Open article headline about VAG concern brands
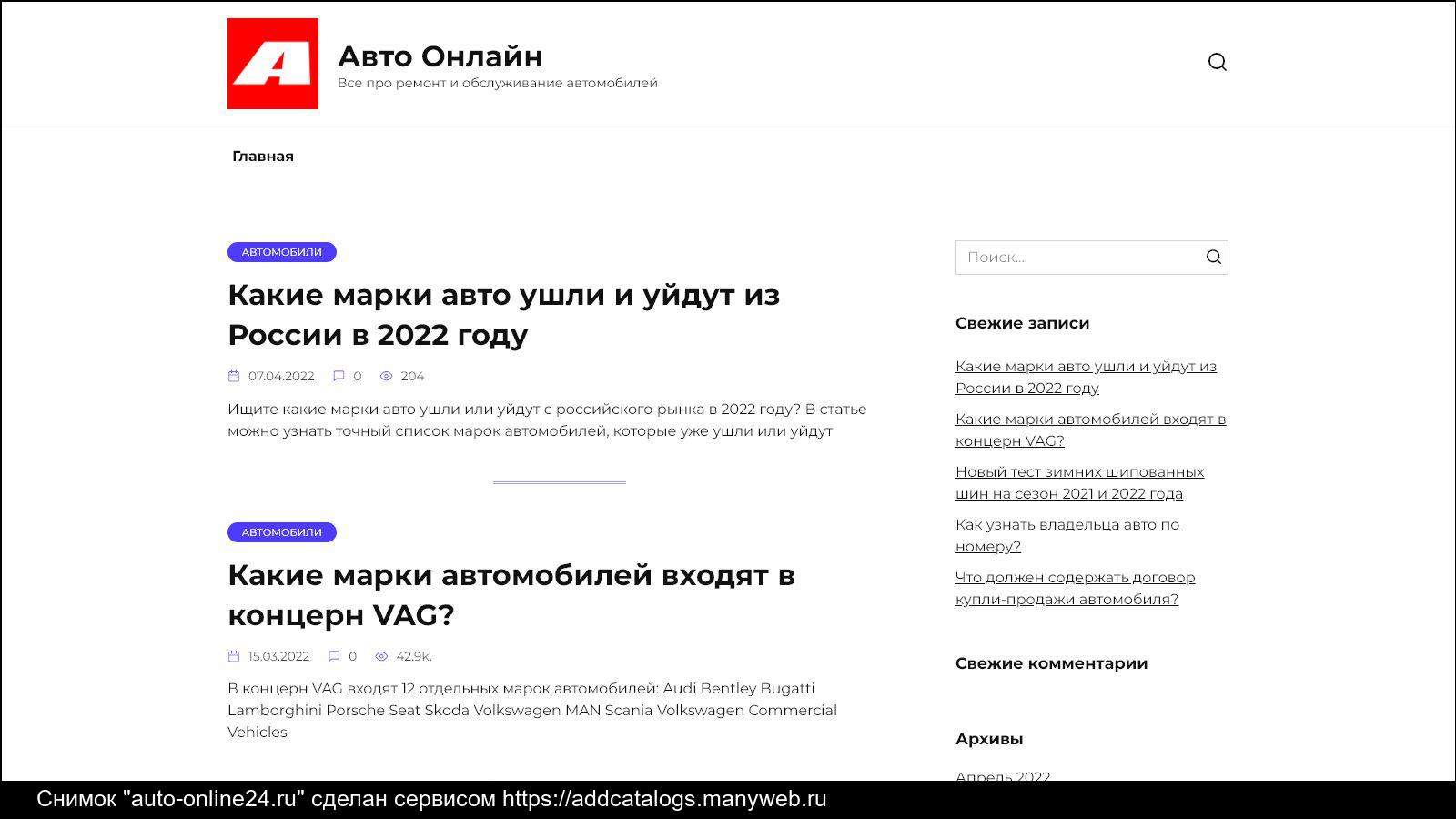1456x819 pixels. point(511,595)
